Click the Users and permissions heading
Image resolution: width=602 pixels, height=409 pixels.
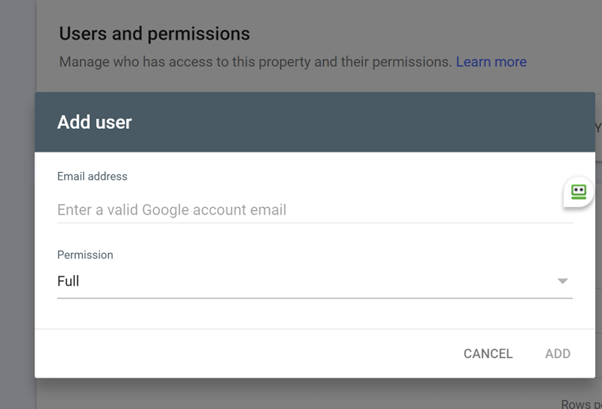[x=154, y=35]
